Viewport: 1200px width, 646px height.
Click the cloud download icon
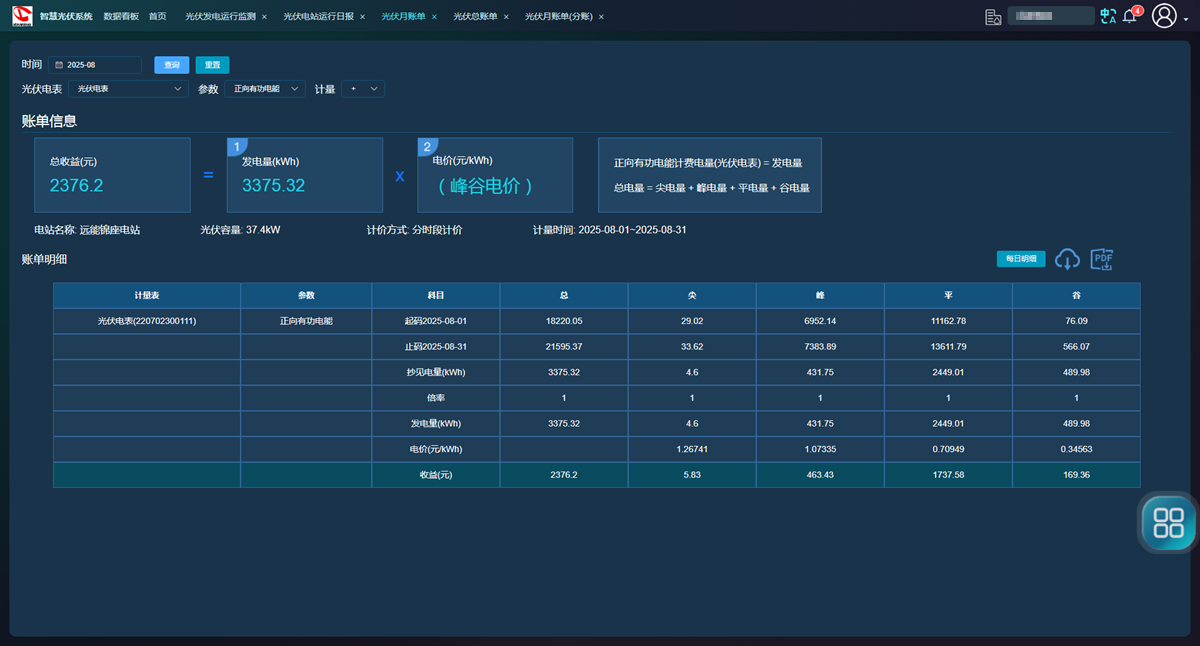(1067, 259)
